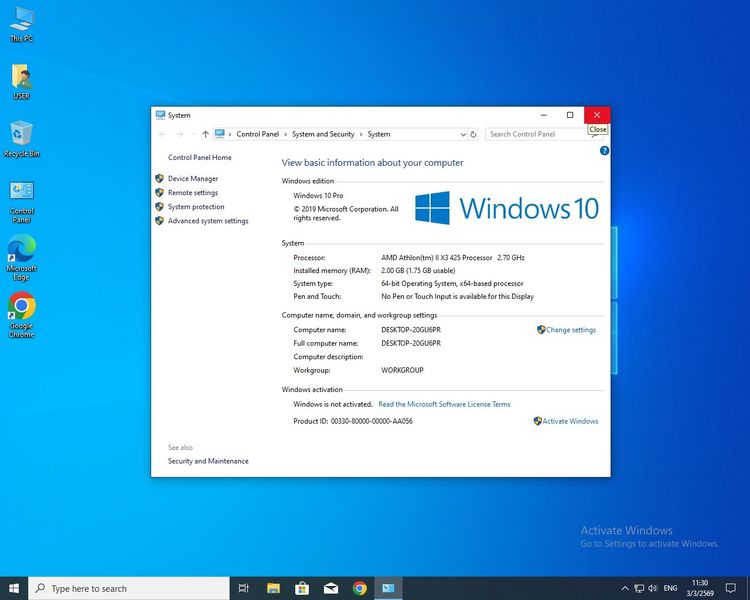Viewport: 750px width, 600px height.
Task: Open the volume tray icon
Action: tap(653, 588)
